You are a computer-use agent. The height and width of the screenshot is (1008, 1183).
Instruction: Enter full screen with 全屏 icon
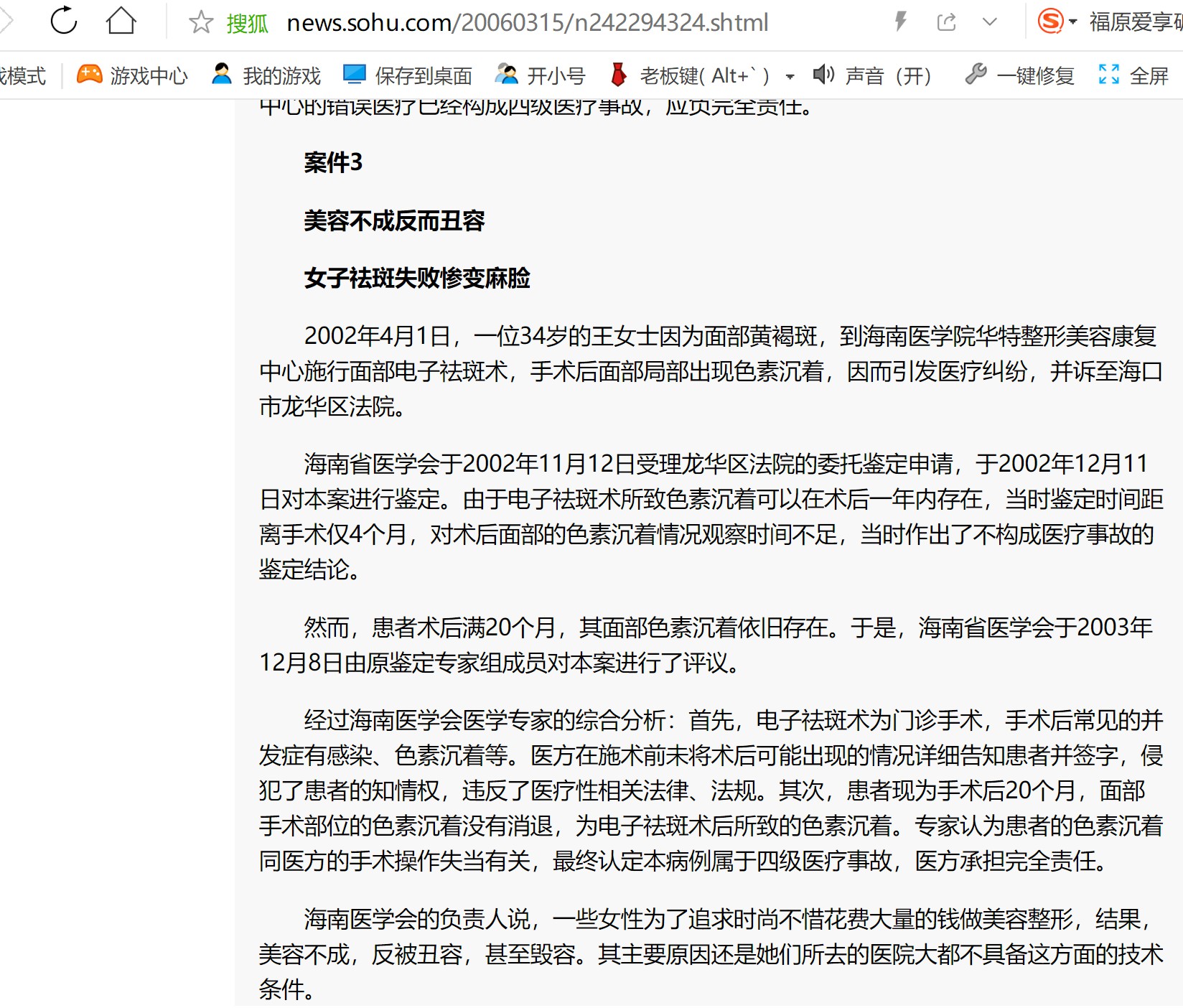[1108, 74]
